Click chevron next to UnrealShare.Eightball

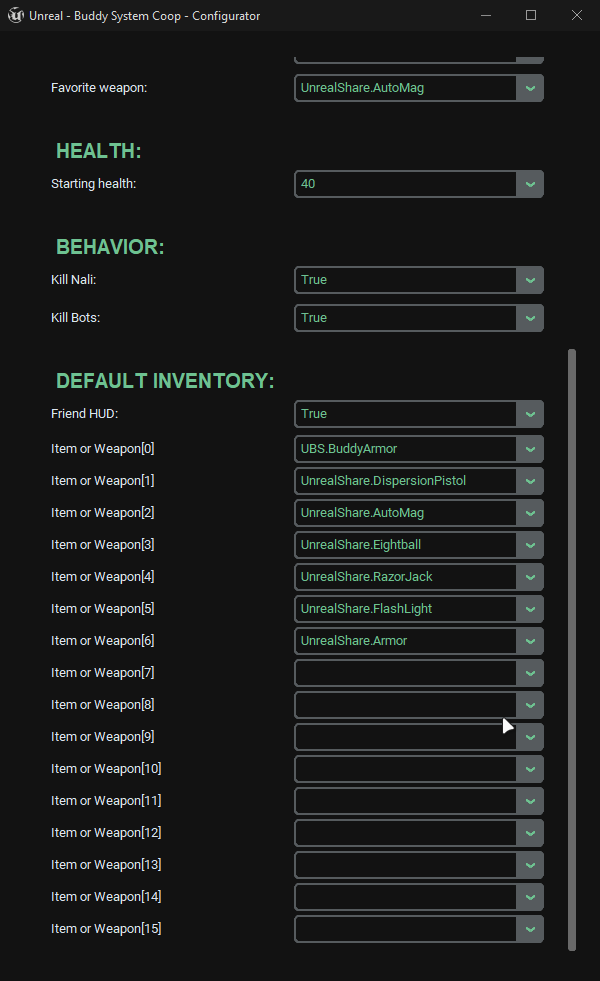530,545
